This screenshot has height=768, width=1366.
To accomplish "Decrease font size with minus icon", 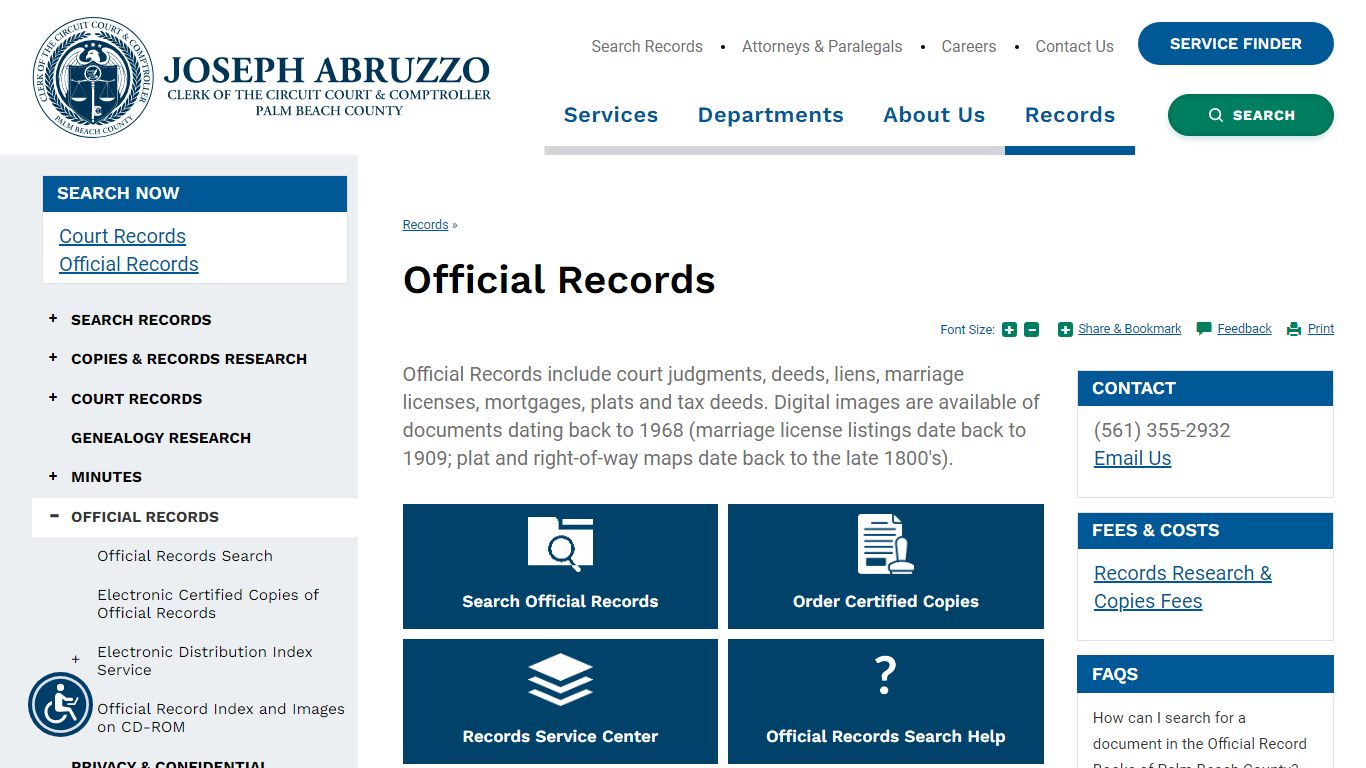I will coord(1032,329).
